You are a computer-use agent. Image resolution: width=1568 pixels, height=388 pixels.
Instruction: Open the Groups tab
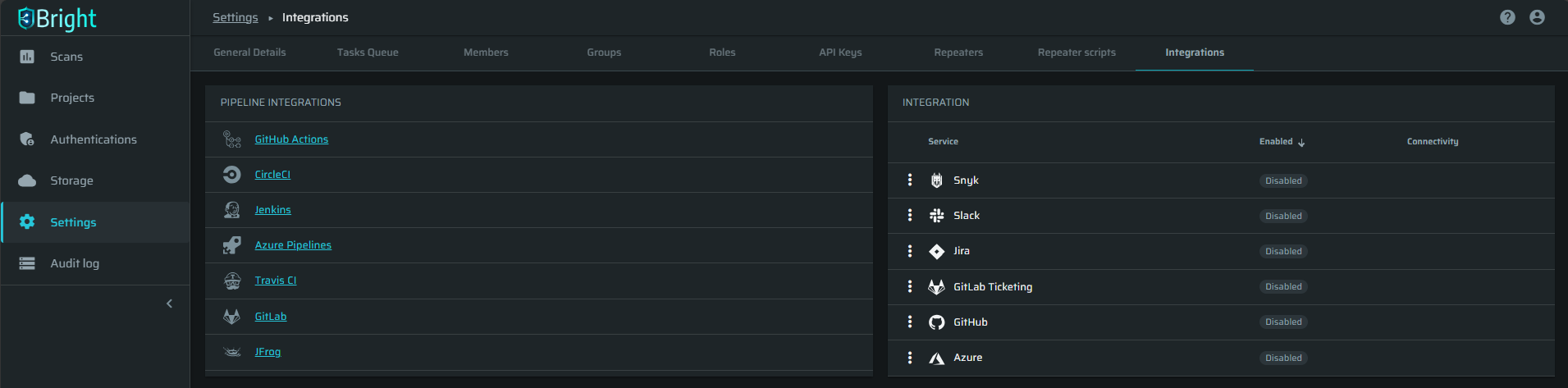(x=604, y=52)
